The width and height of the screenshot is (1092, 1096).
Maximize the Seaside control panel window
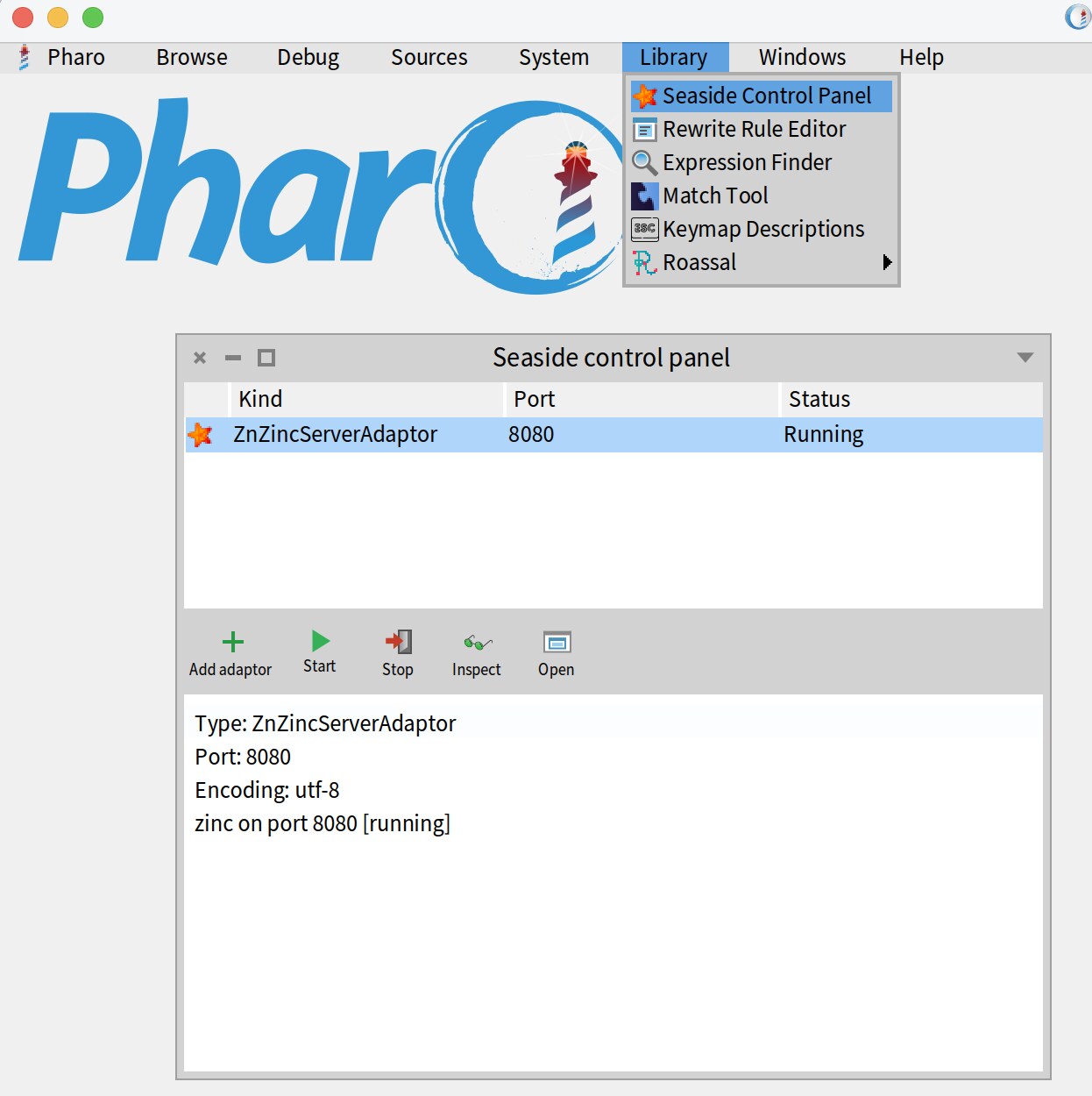pyautogui.click(x=266, y=358)
